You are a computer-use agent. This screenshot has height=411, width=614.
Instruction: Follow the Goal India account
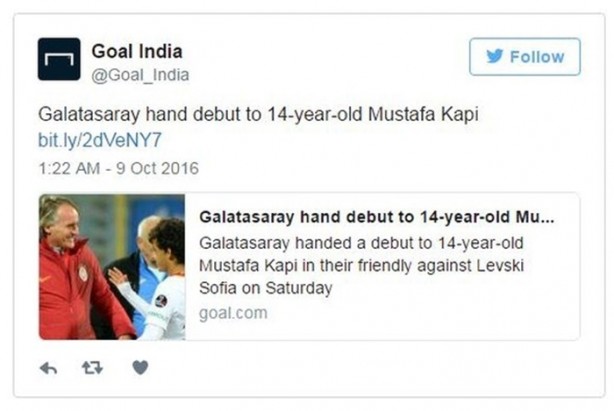(x=524, y=57)
